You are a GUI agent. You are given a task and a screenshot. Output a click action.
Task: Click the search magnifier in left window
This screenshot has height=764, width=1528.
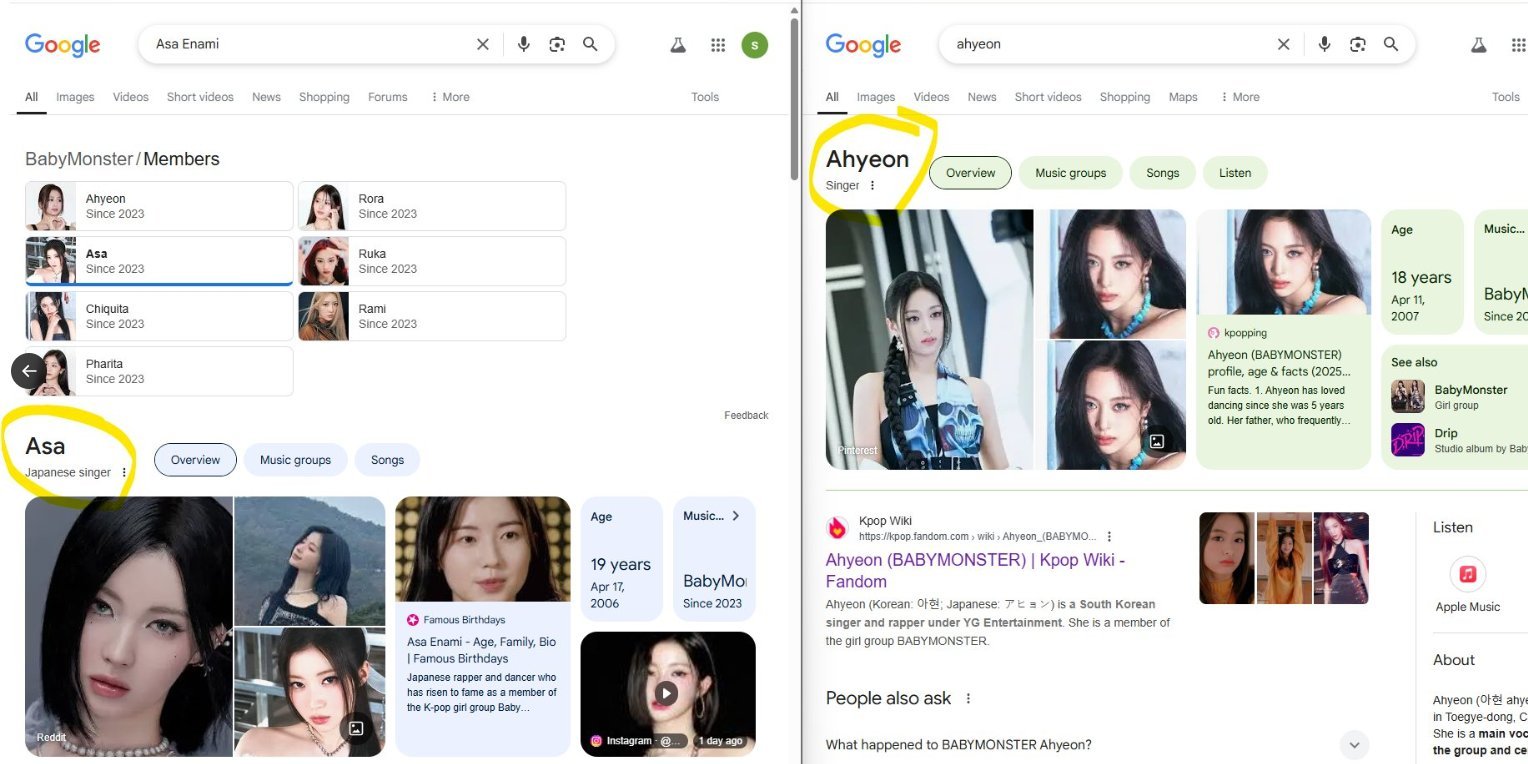(x=590, y=44)
